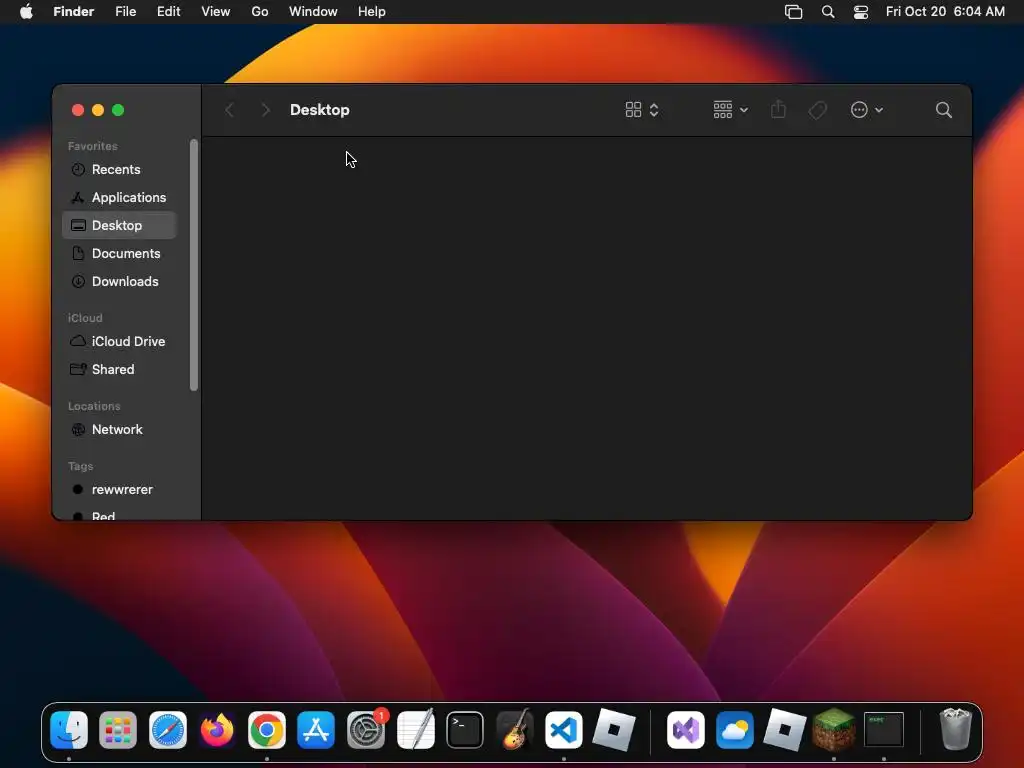The height and width of the screenshot is (768, 1024).
Task: Open the Weather app from the Dock
Action: click(735, 729)
